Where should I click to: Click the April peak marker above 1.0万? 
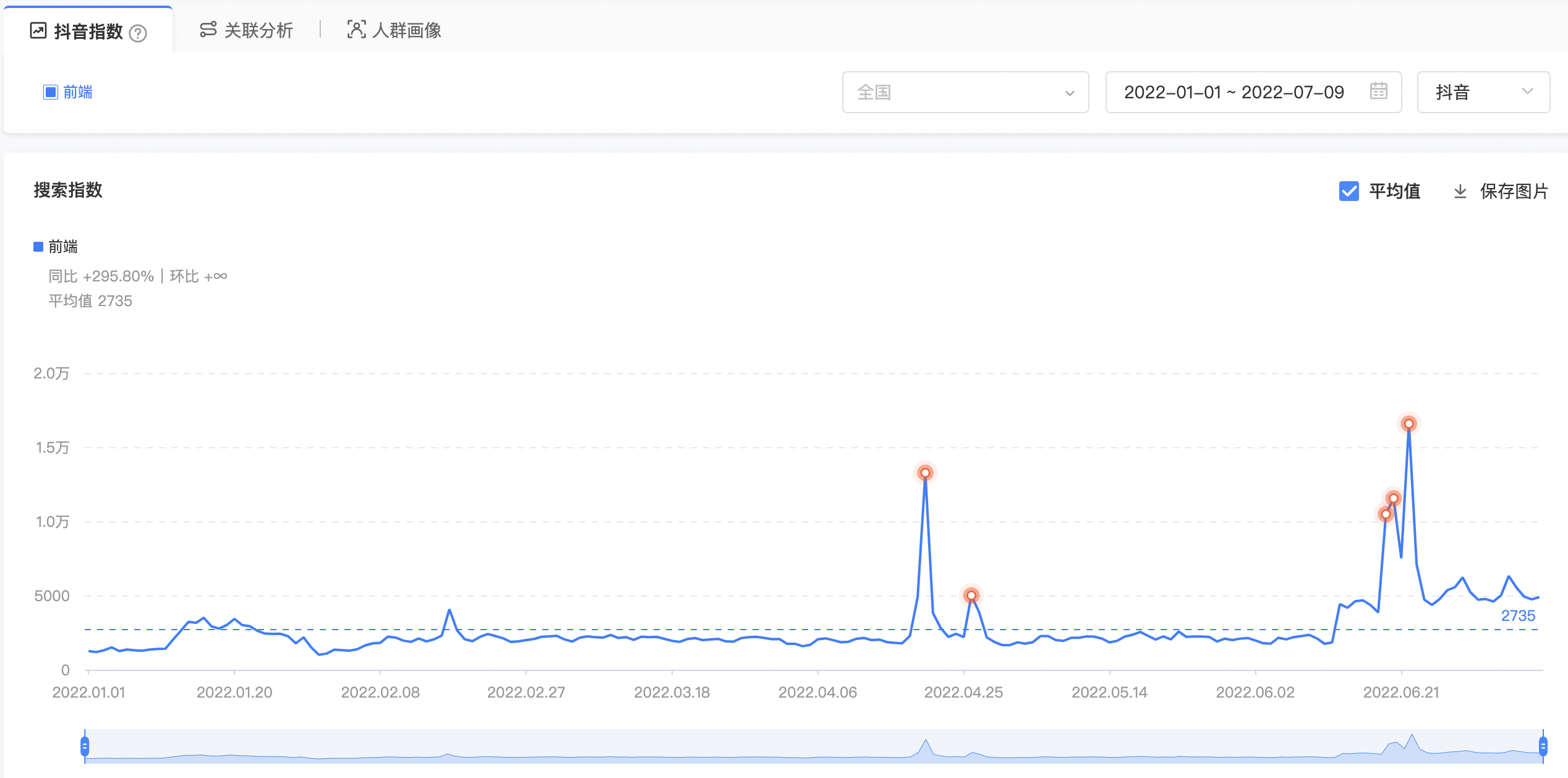(925, 473)
